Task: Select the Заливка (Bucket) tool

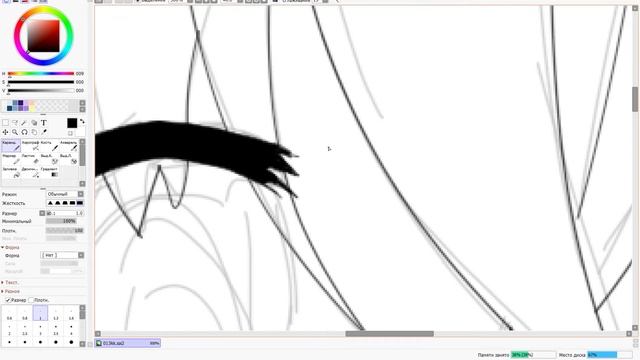Action: (x=11, y=172)
